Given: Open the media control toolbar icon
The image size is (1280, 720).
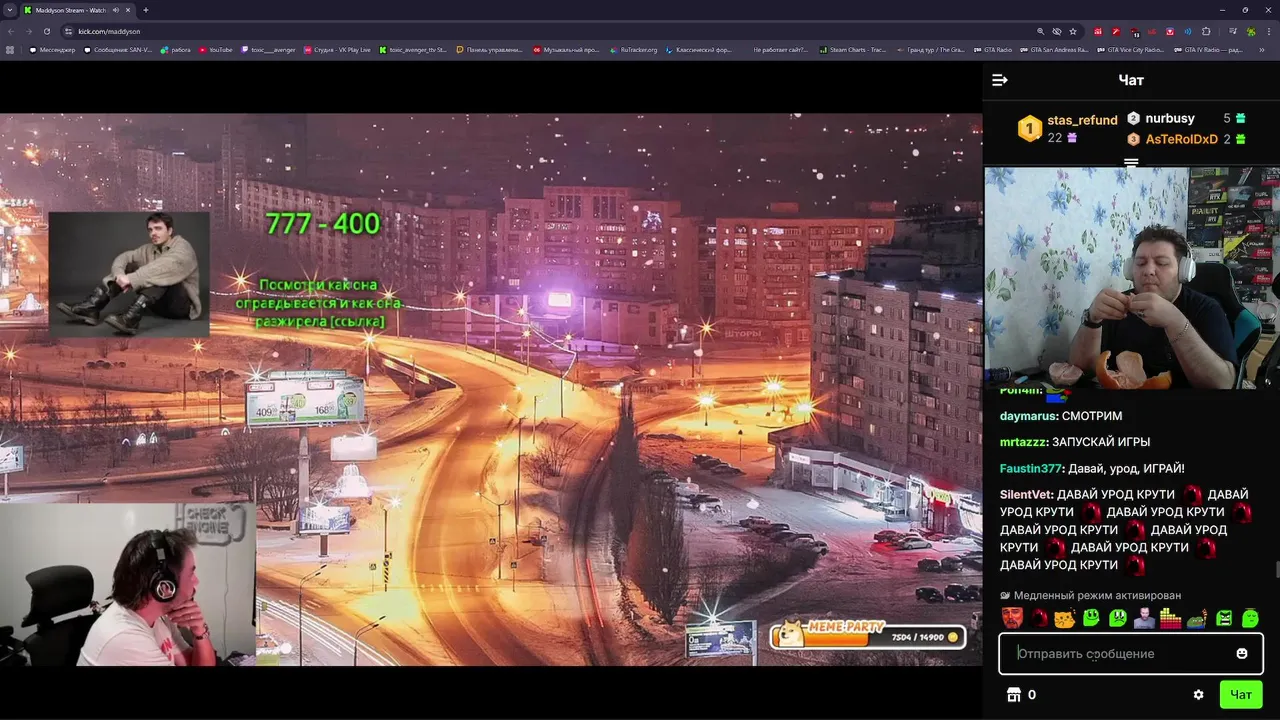Looking at the screenshot, I should [1233, 31].
